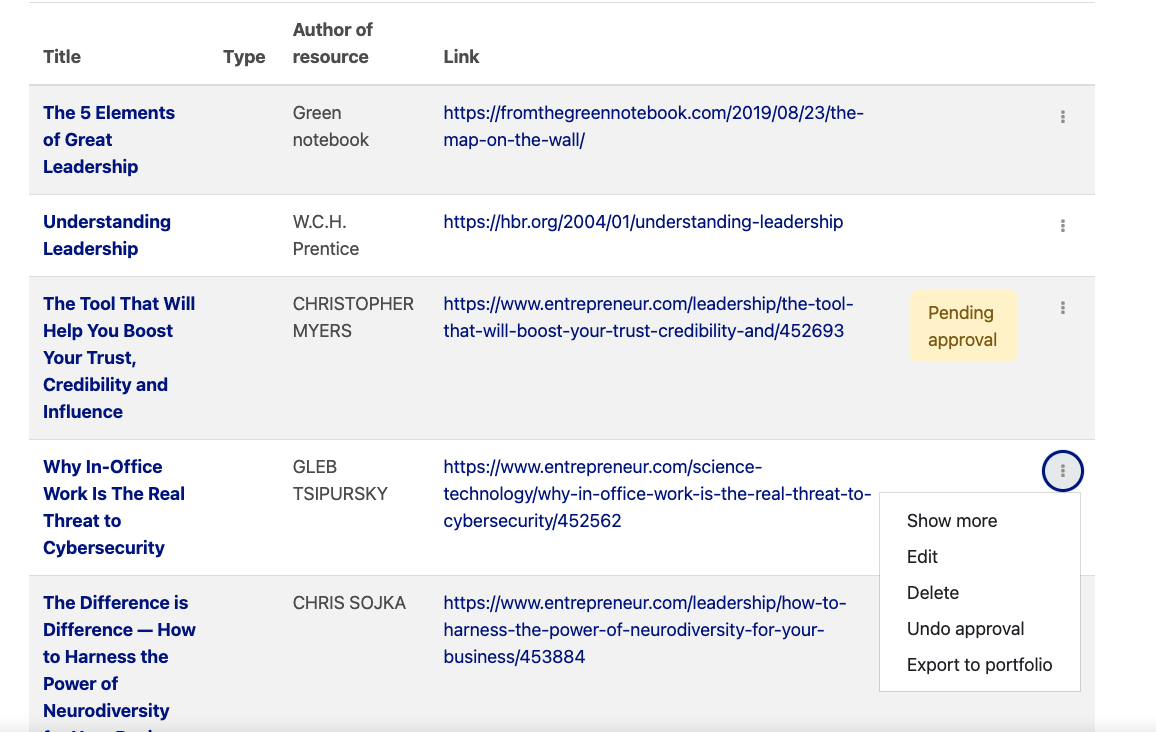The width and height of the screenshot is (1156, 732).
Task: Open three-dot menu for Christopher Myers resource
Action: (x=1062, y=307)
